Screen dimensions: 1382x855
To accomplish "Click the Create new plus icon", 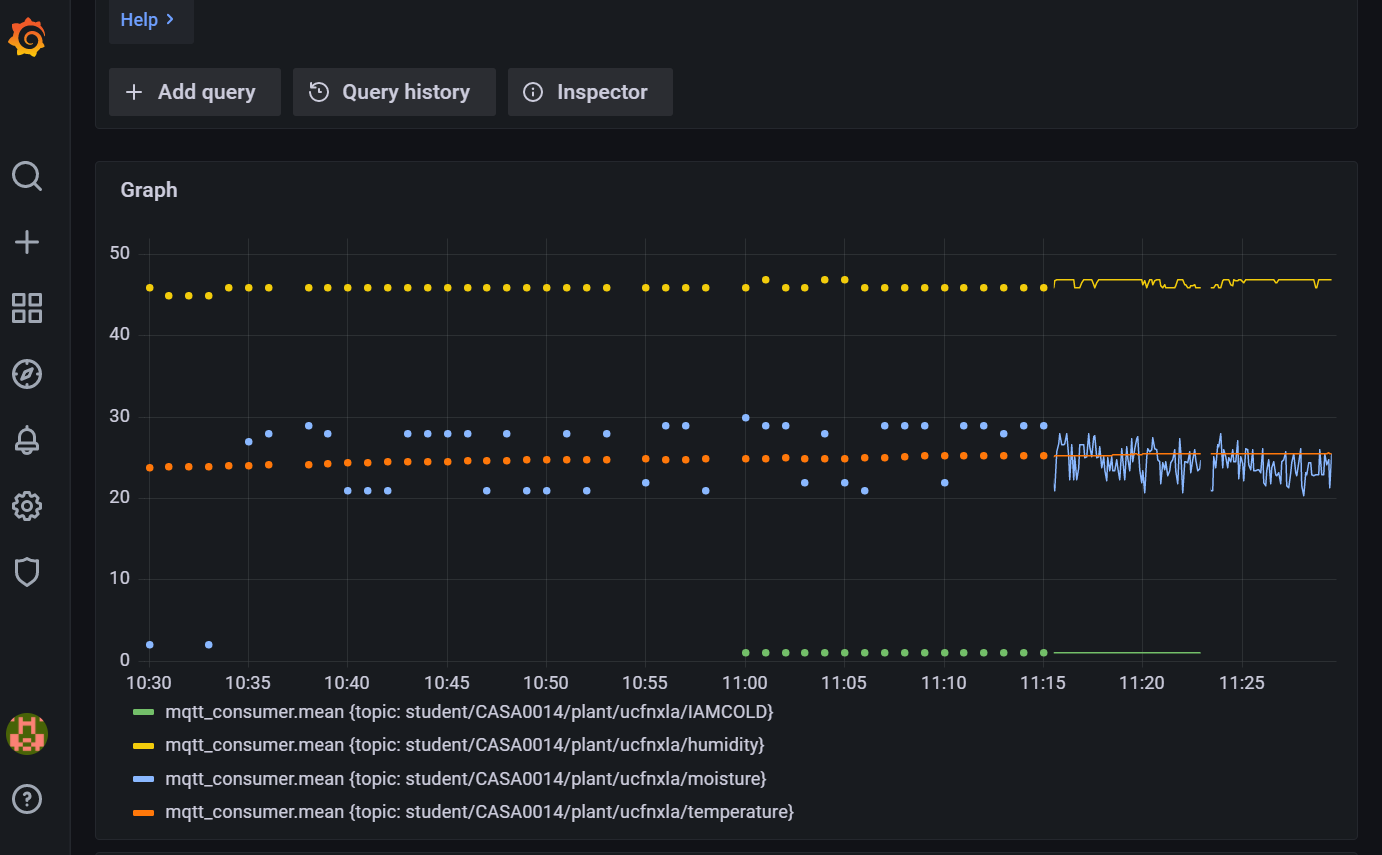I will (x=26, y=241).
